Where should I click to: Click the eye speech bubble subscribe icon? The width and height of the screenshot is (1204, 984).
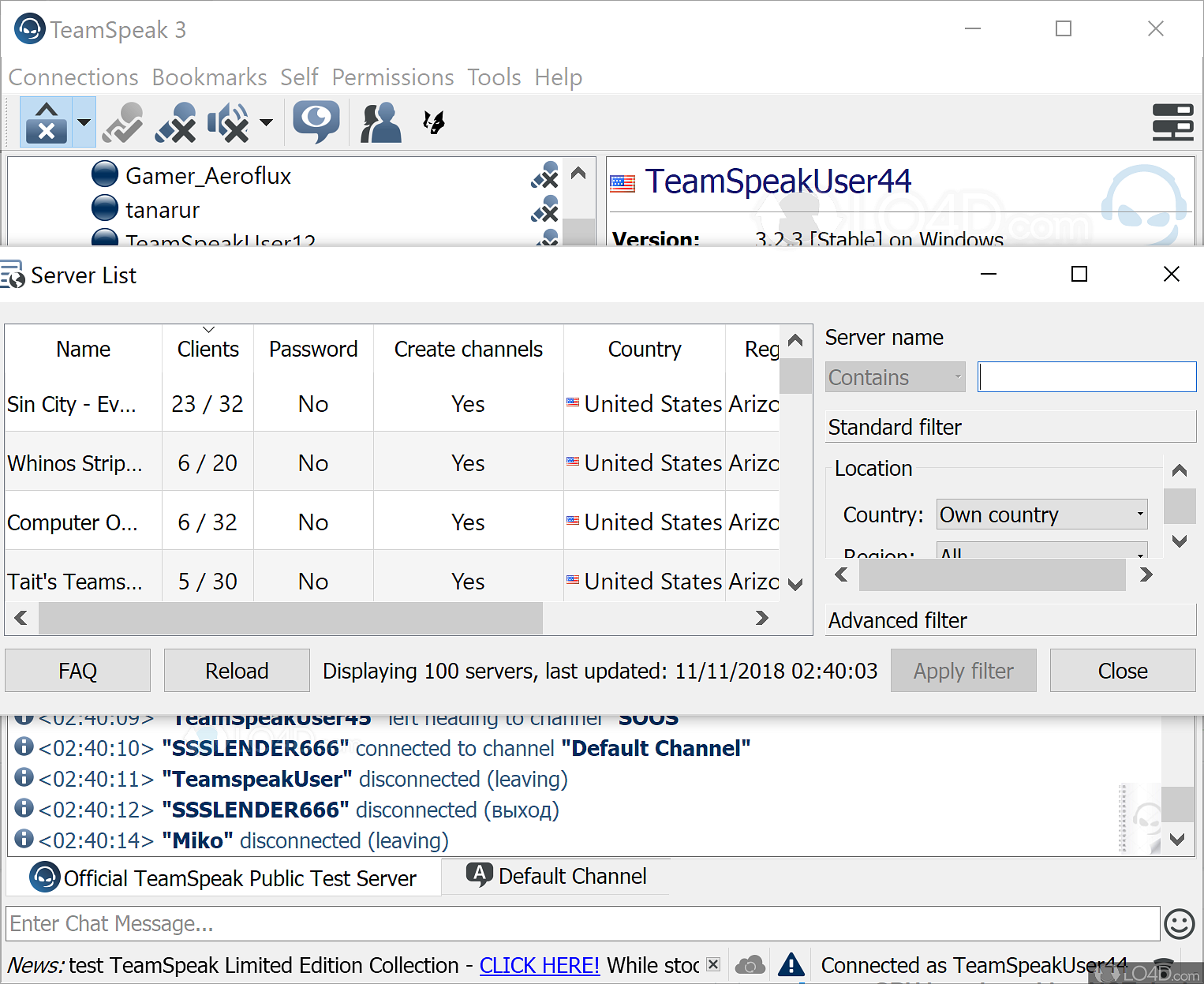[316, 122]
